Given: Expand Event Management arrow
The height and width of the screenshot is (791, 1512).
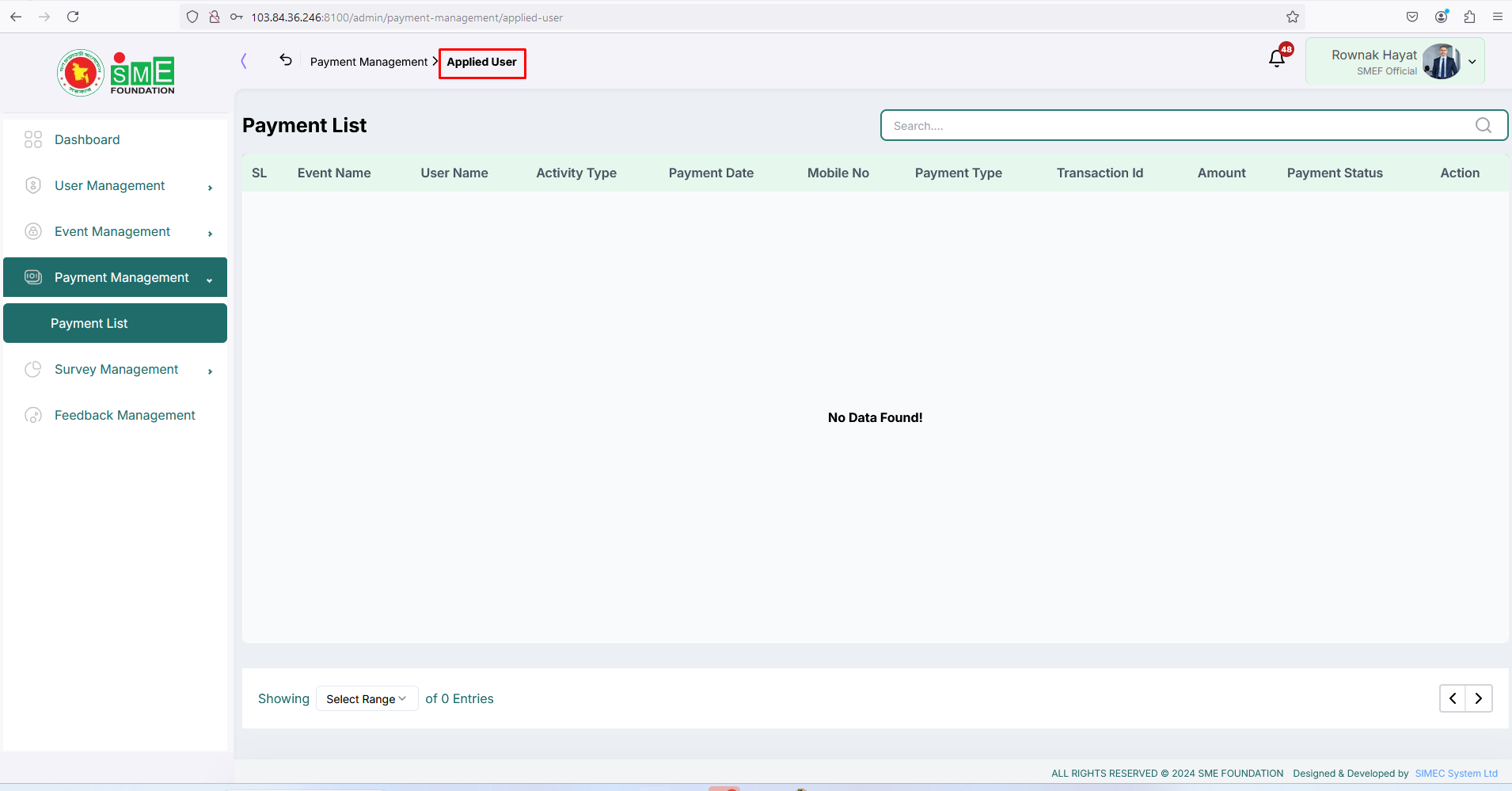Looking at the screenshot, I should tap(210, 234).
